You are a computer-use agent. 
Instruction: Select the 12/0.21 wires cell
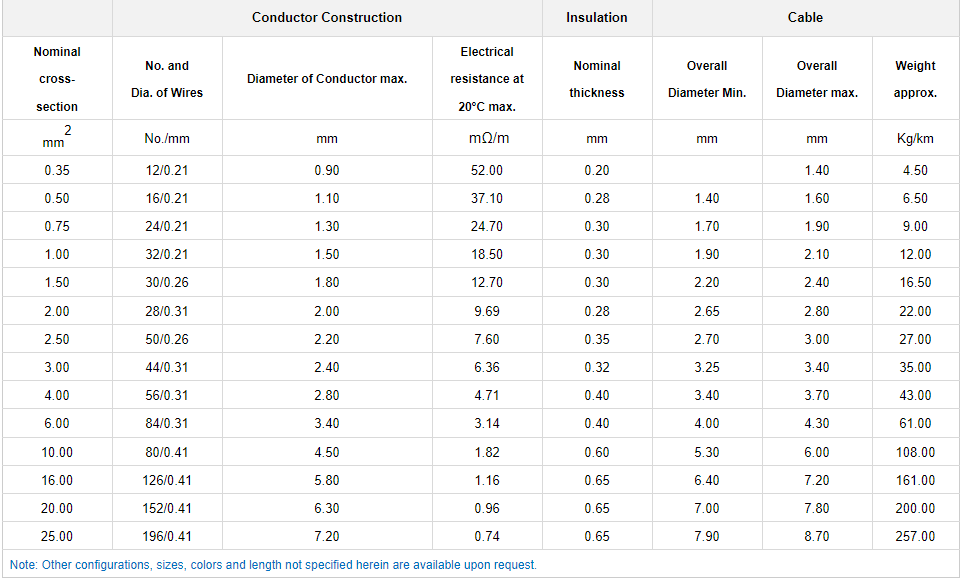pyautogui.click(x=167, y=171)
